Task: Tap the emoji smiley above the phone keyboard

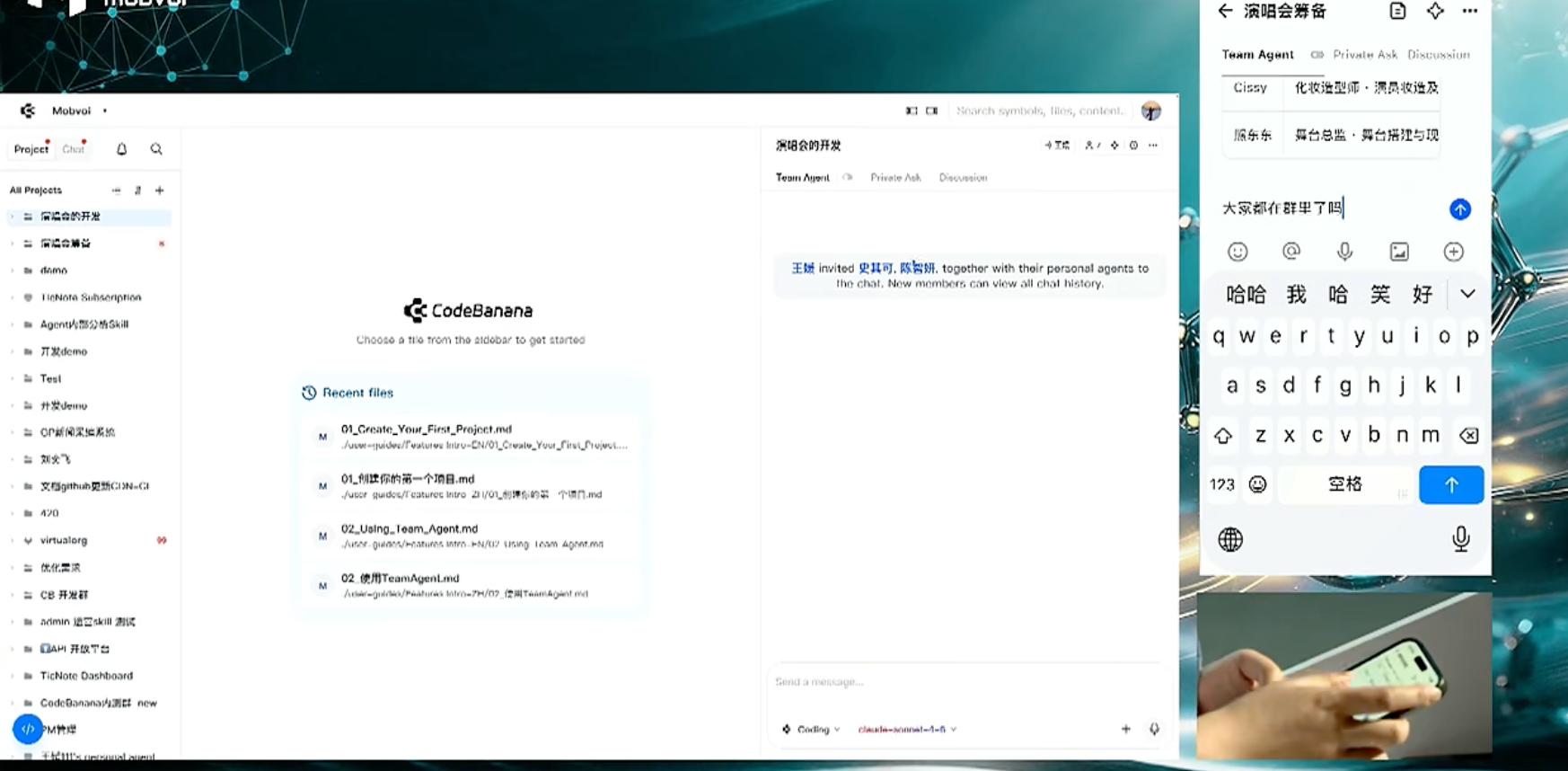Action: (x=1238, y=252)
